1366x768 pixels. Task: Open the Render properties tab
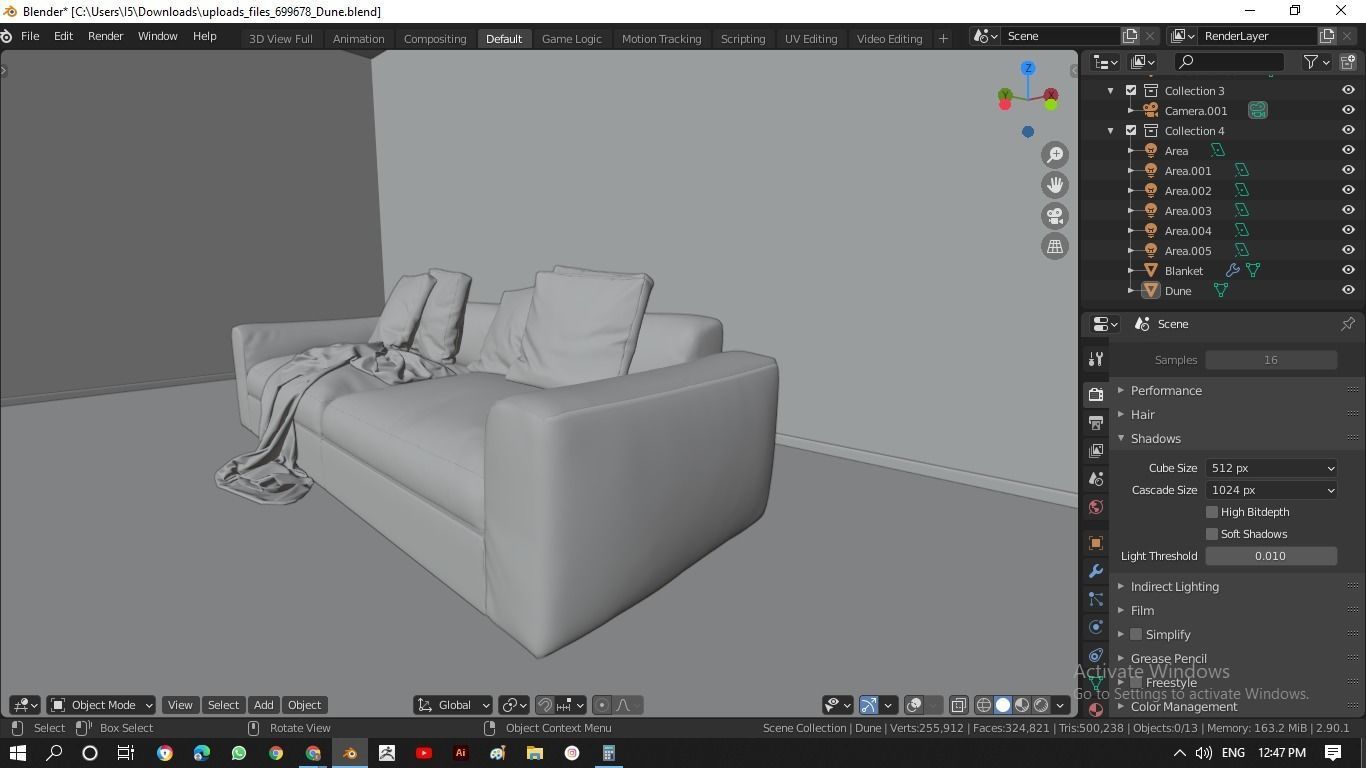(x=1096, y=394)
